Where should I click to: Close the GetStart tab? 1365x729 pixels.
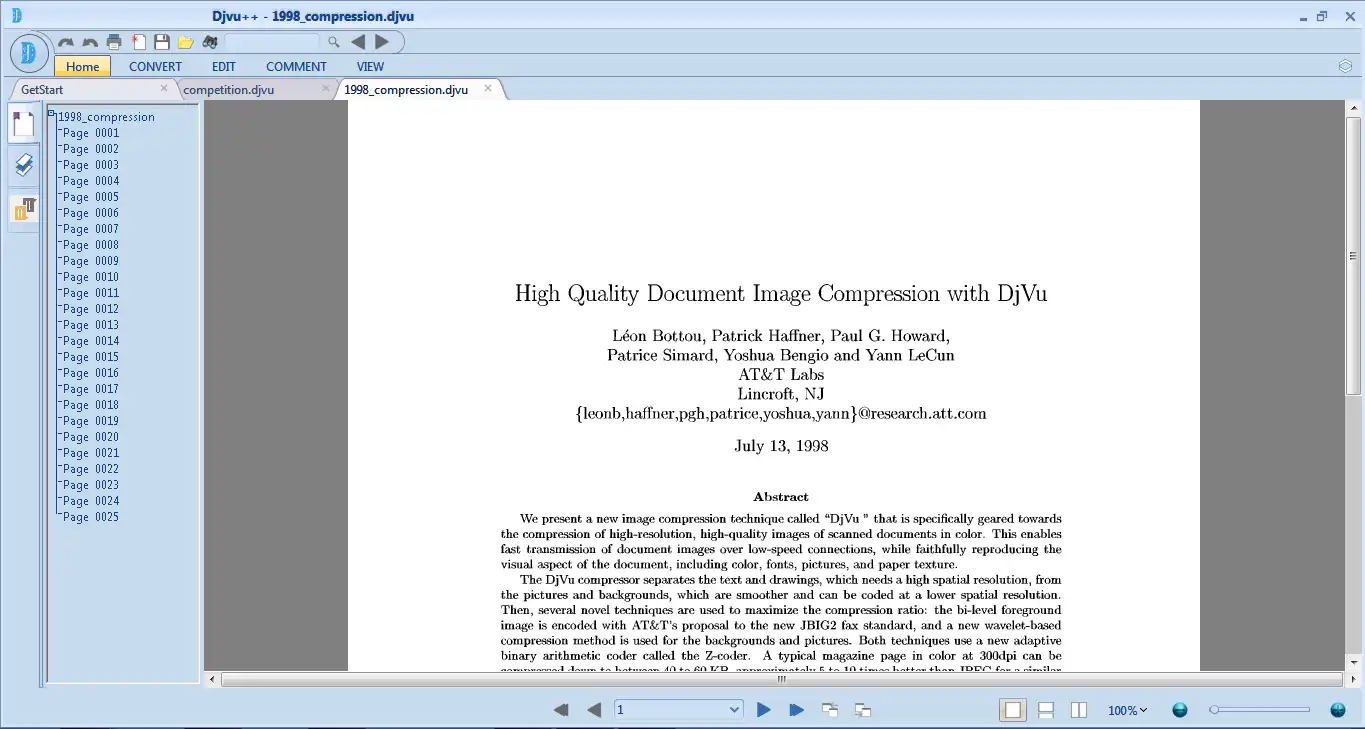pyautogui.click(x=165, y=88)
